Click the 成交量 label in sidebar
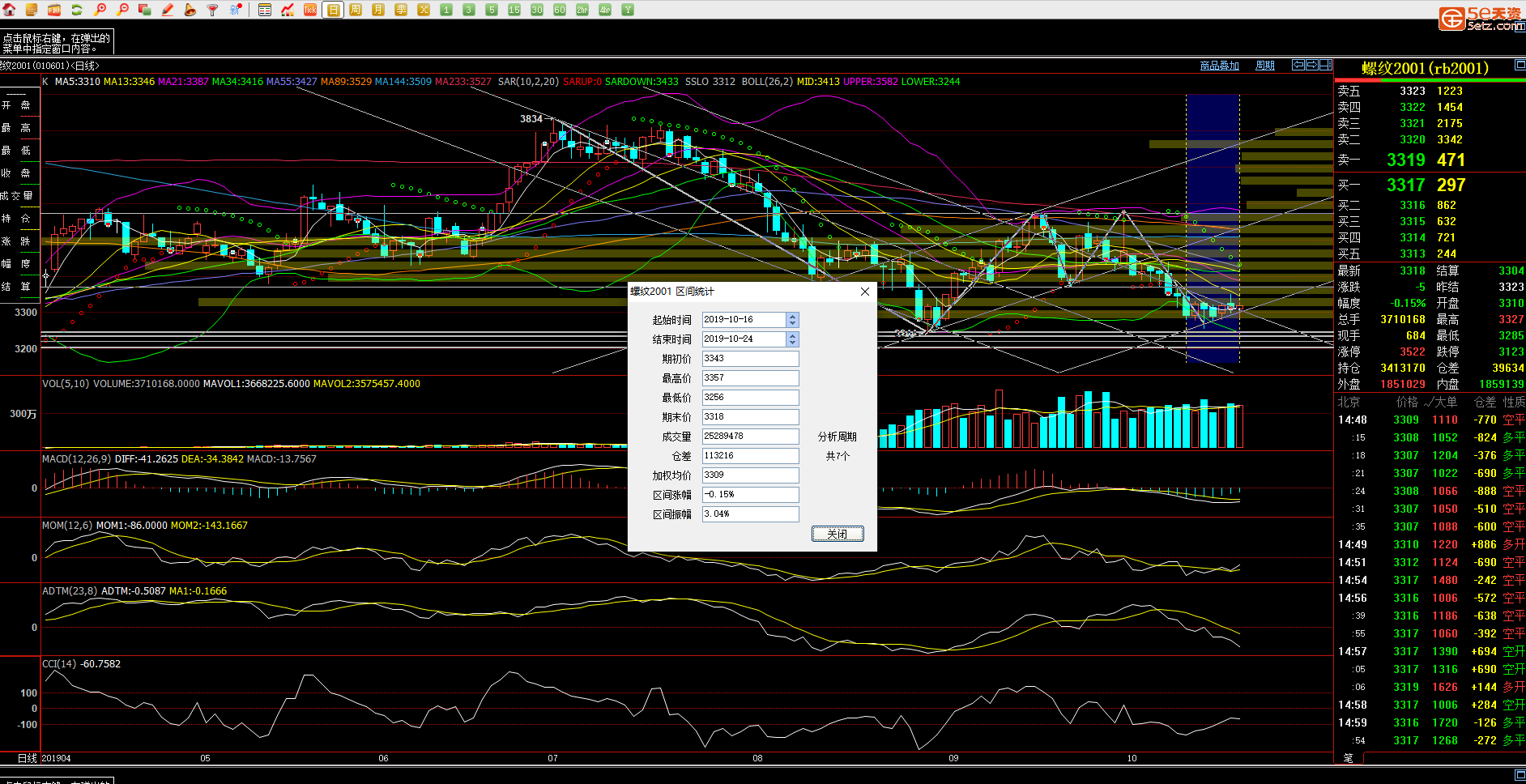This screenshot has width=1526, height=784. (16, 196)
